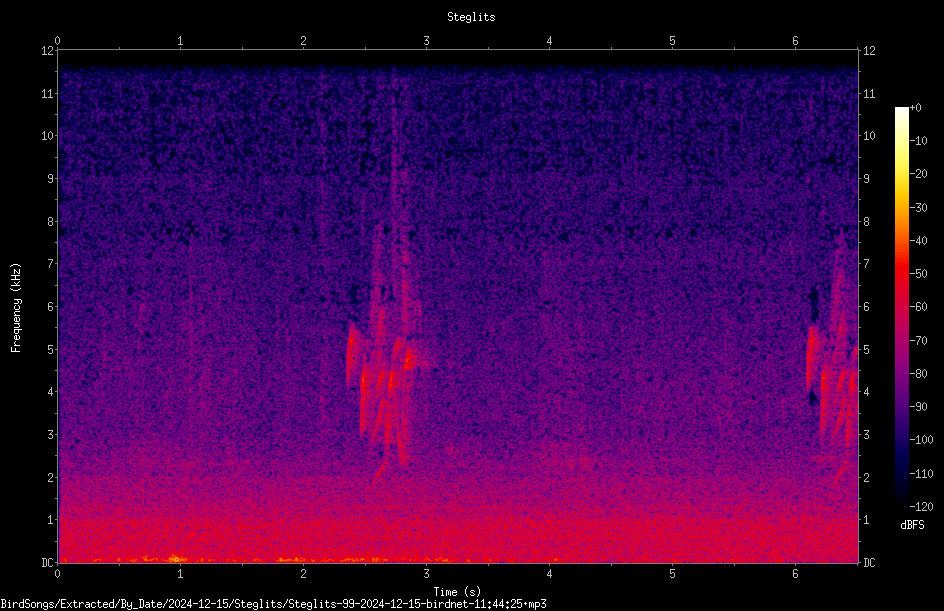The image size is (944, 611).
Task: Click the -120 label on the color scale
Action: (x=921, y=506)
